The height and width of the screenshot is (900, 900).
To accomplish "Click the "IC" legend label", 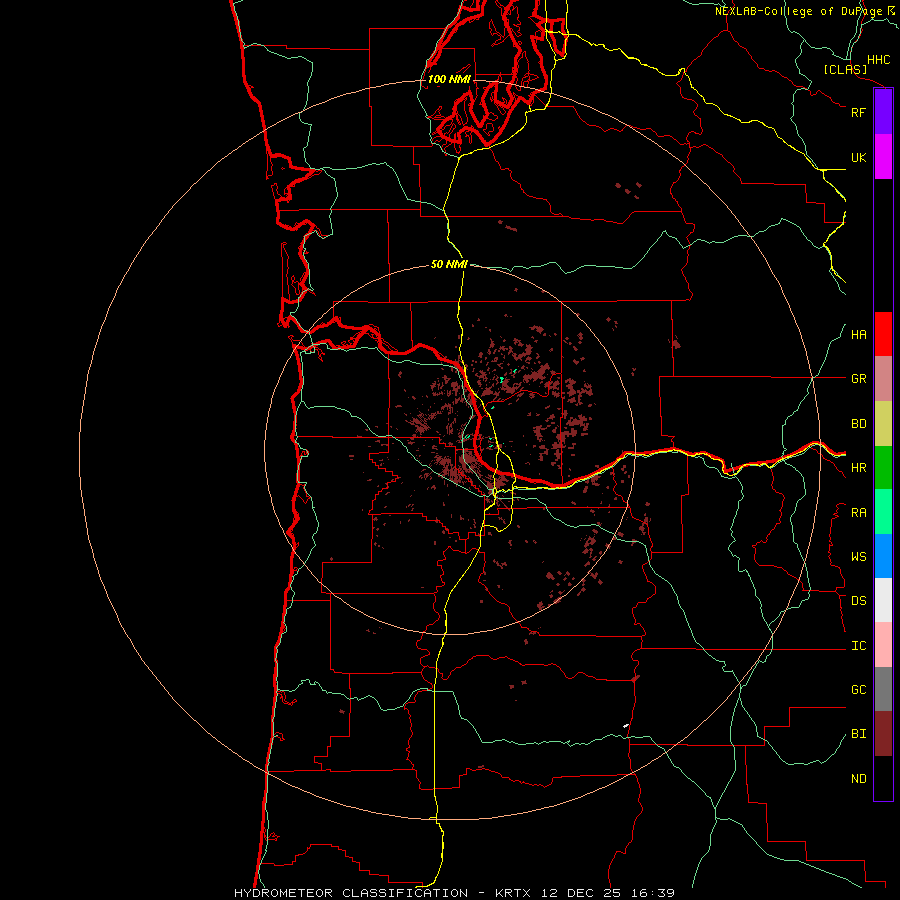I will 858,646.
